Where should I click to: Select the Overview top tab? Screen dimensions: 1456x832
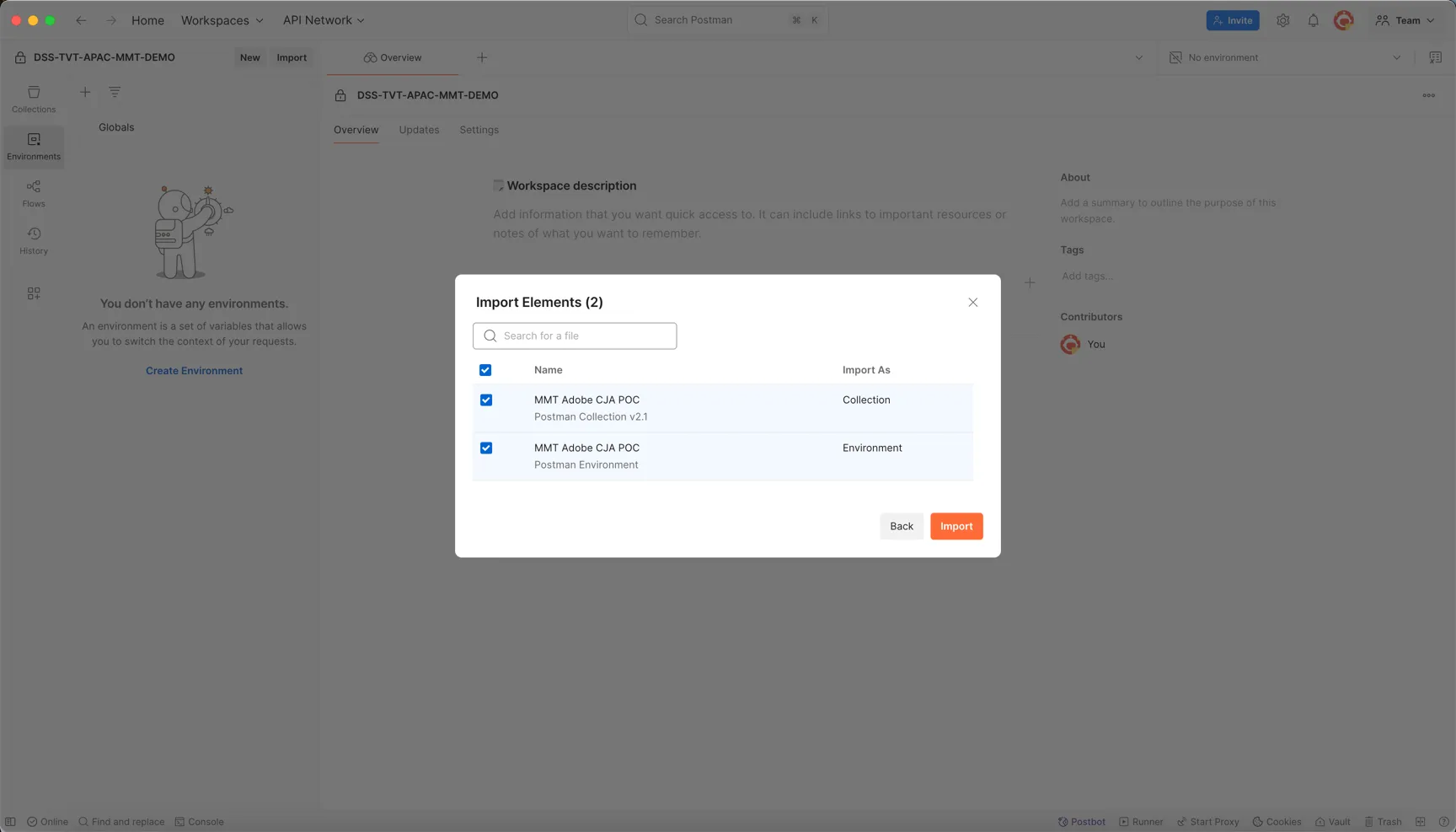393,57
